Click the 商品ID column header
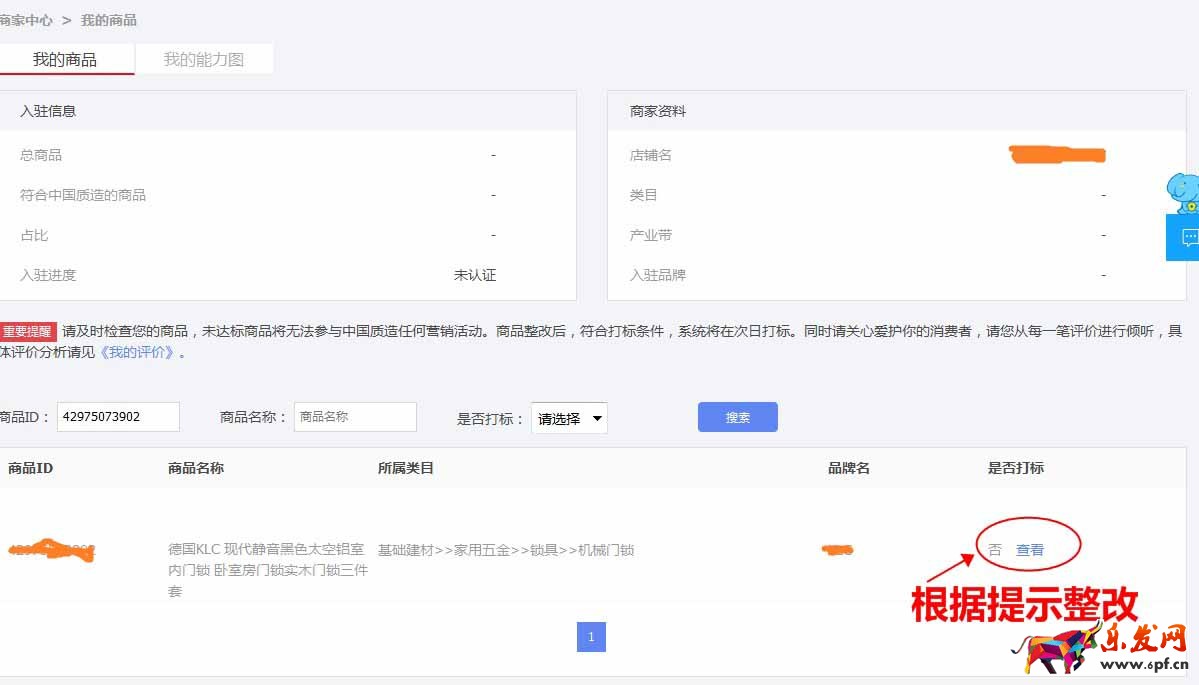Viewport: 1199px width, 685px height. (30, 468)
